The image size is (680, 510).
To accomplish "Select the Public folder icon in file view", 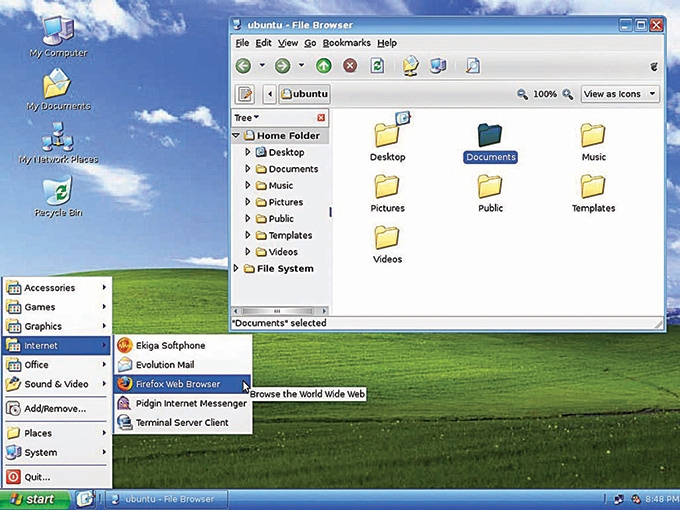I will [x=490, y=194].
